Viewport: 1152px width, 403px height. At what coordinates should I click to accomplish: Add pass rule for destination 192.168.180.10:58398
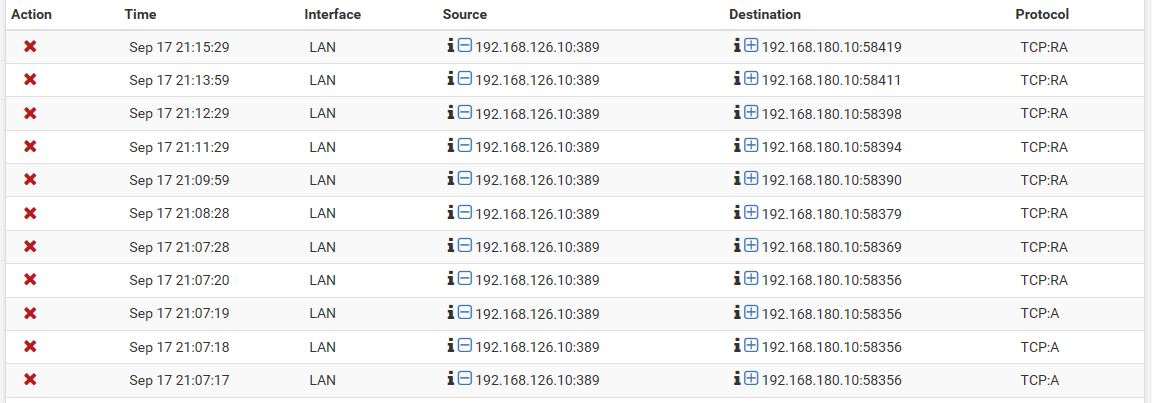coord(751,112)
